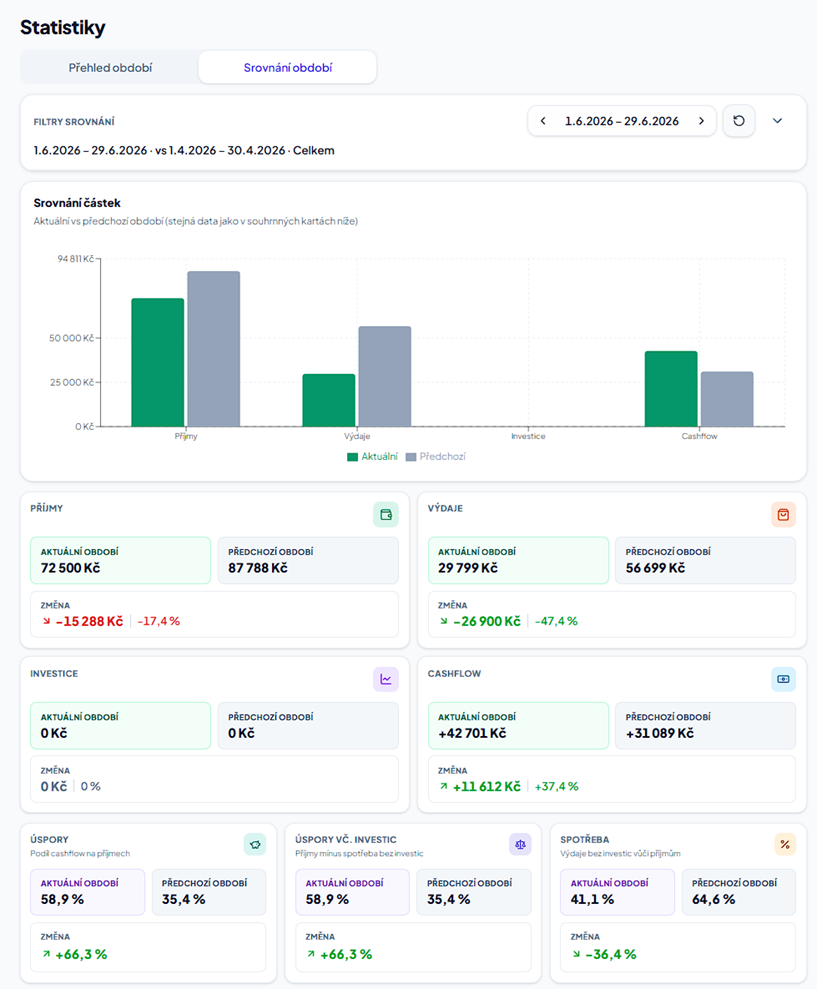Switch to the Přehled období tab
This screenshot has height=989, width=817.
pos(110,67)
